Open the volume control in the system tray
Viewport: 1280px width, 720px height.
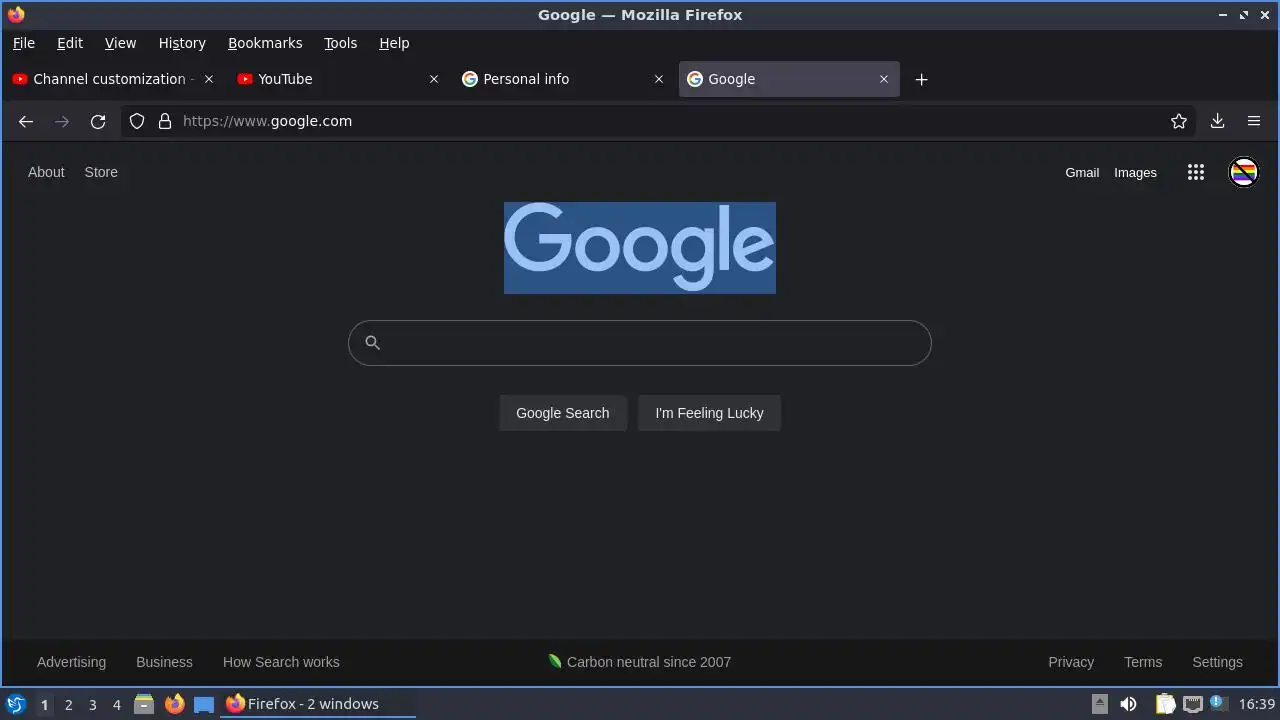click(1128, 704)
